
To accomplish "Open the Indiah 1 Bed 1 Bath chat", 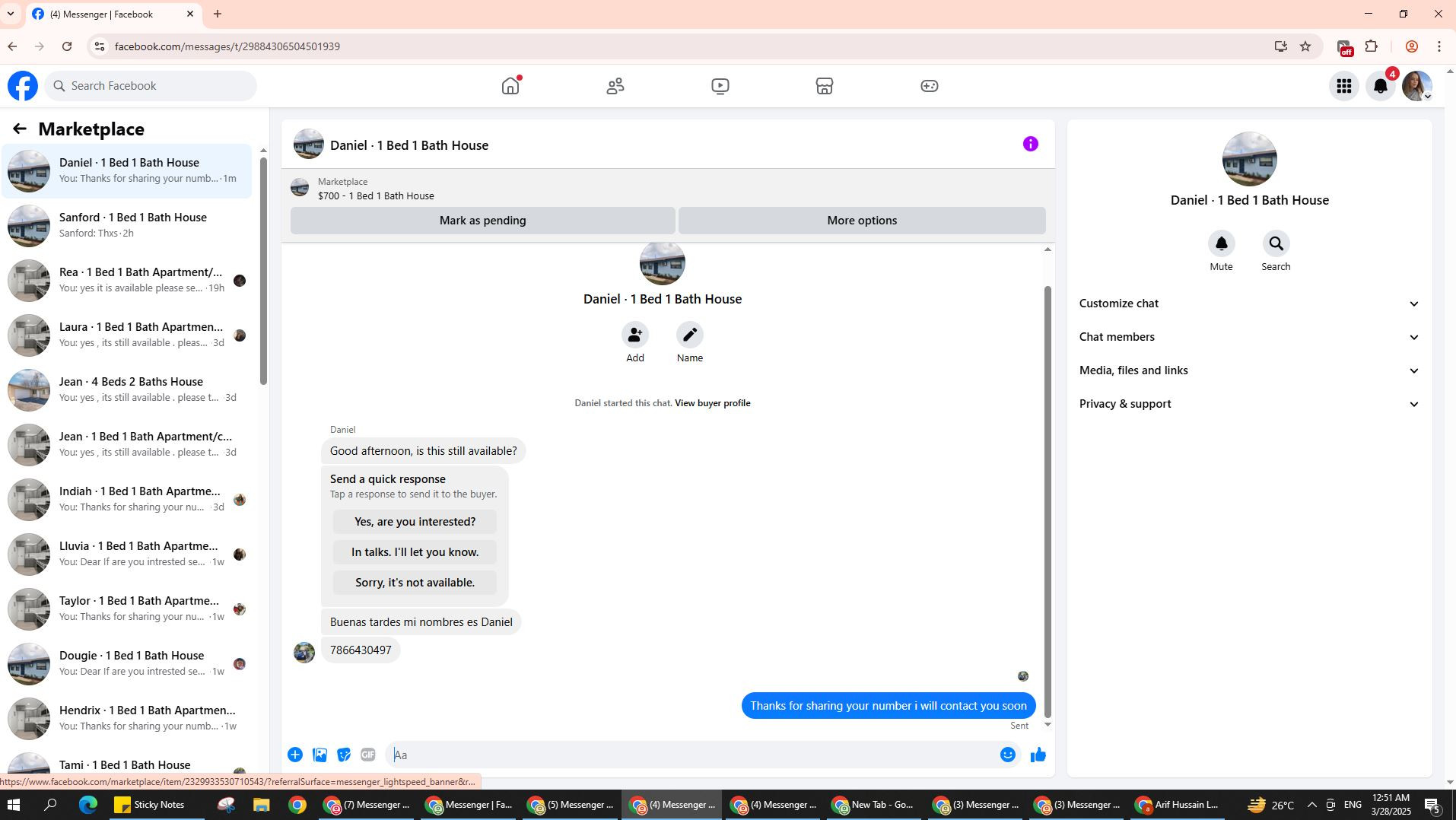I will pos(126,500).
